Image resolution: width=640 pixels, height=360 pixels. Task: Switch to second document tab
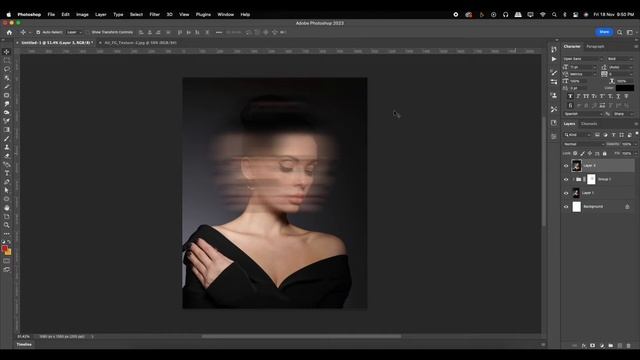coord(140,42)
